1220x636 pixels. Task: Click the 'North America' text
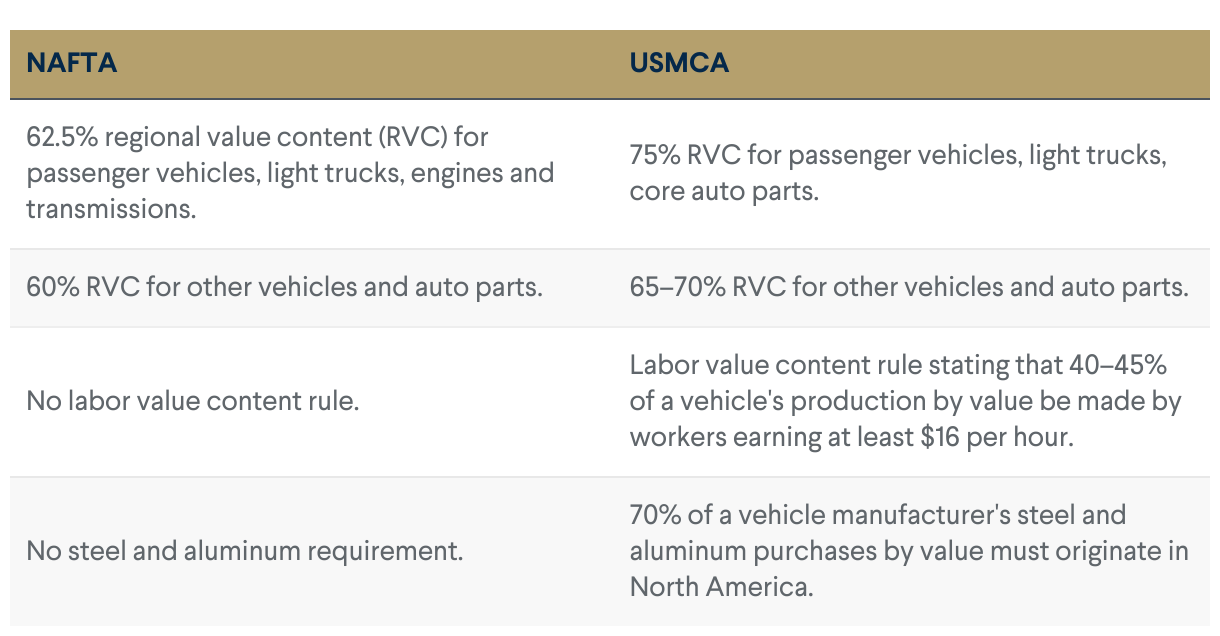(x=718, y=587)
